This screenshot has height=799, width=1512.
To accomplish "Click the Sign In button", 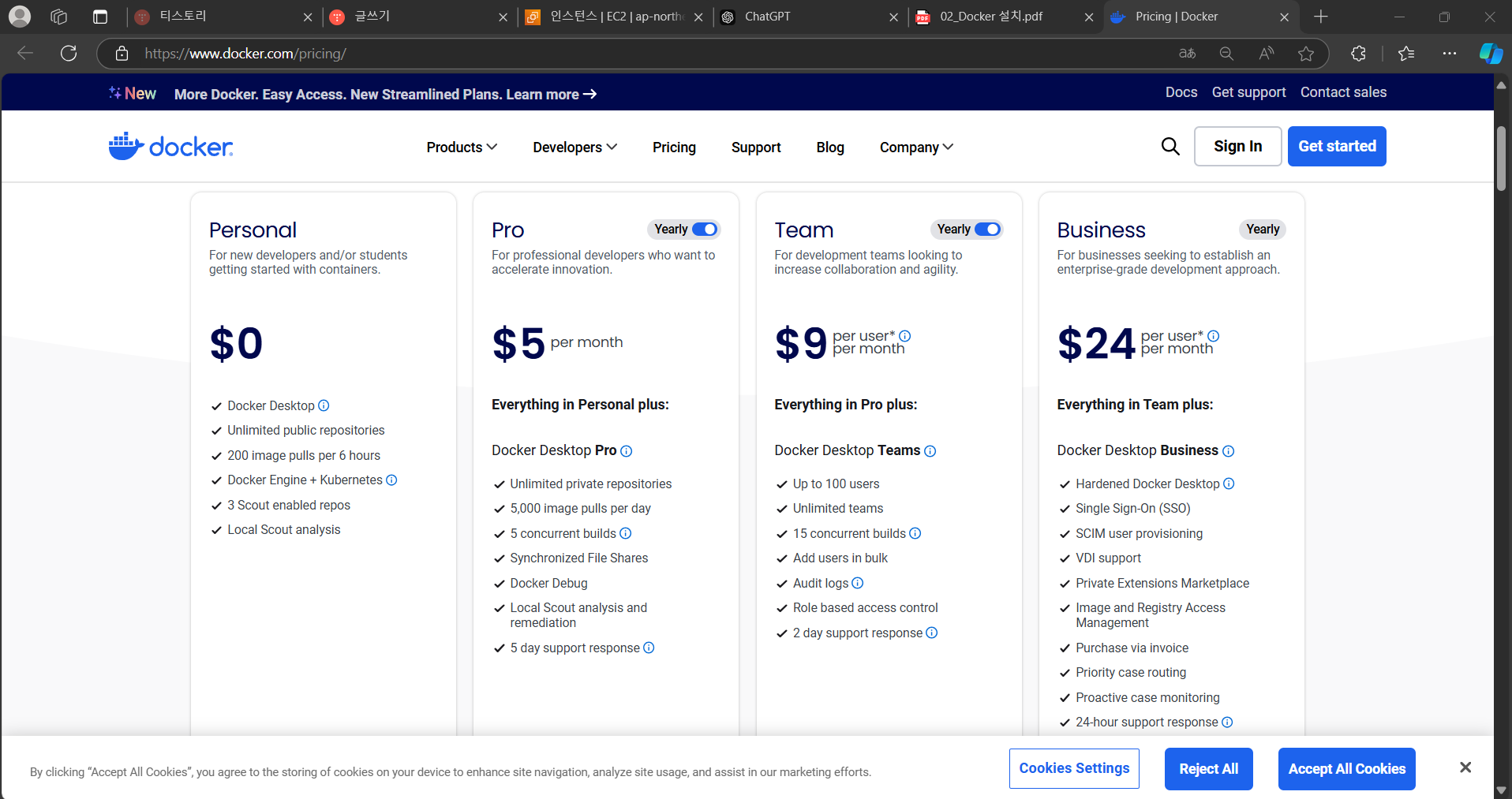I will point(1237,146).
